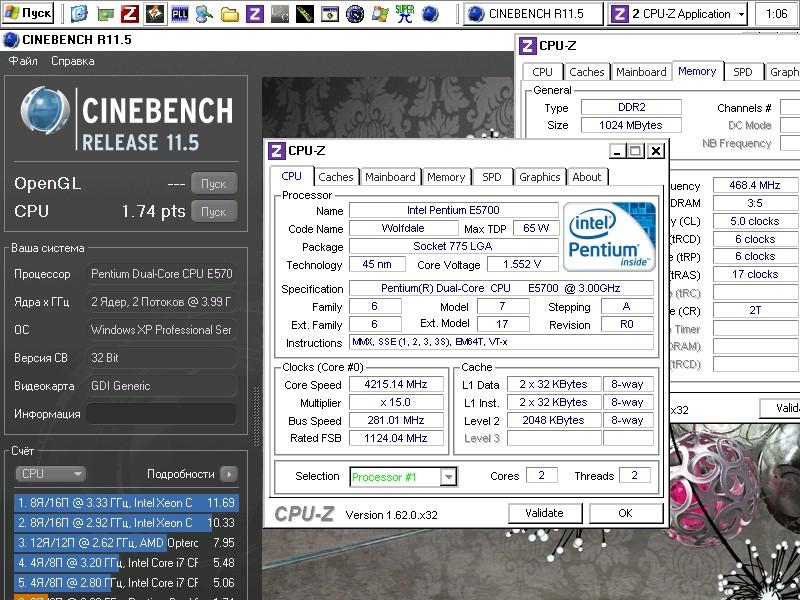Select ranking row 4 Intel Core i7 5.48
The width and height of the screenshot is (800, 600).
[126, 563]
